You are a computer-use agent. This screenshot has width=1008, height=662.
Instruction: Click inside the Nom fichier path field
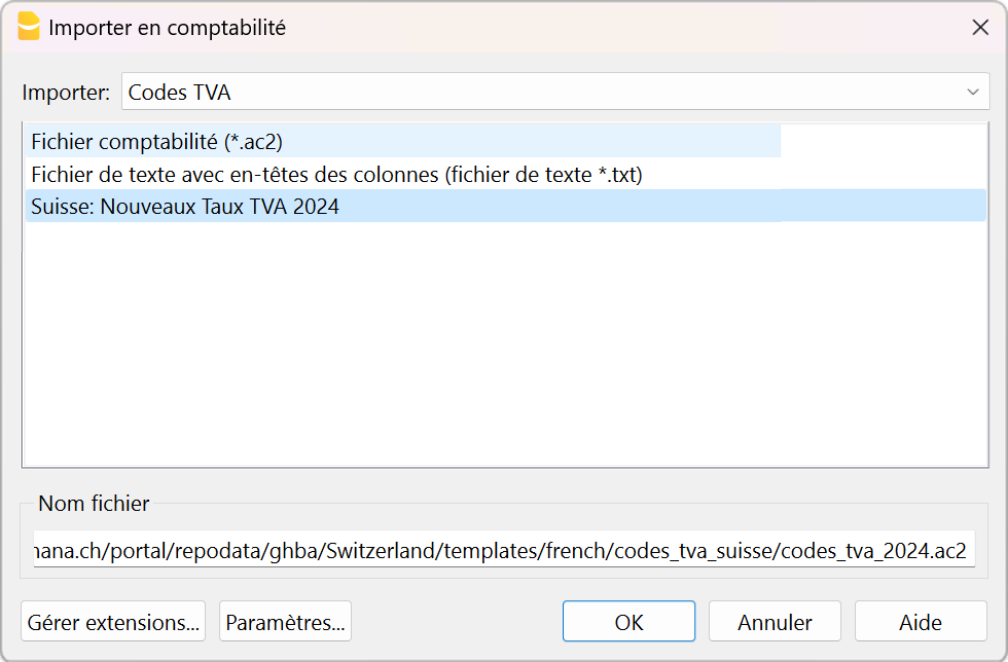tap(500, 549)
